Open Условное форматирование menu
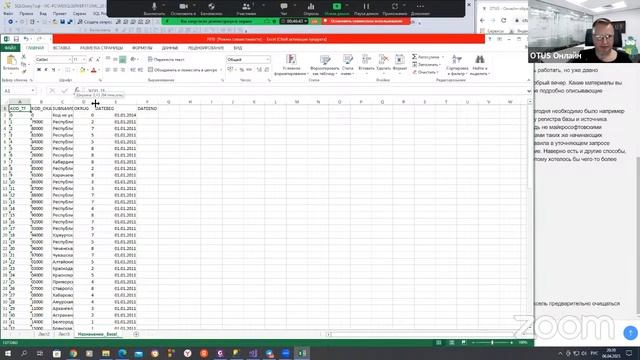640x360 pixels. 291,65
